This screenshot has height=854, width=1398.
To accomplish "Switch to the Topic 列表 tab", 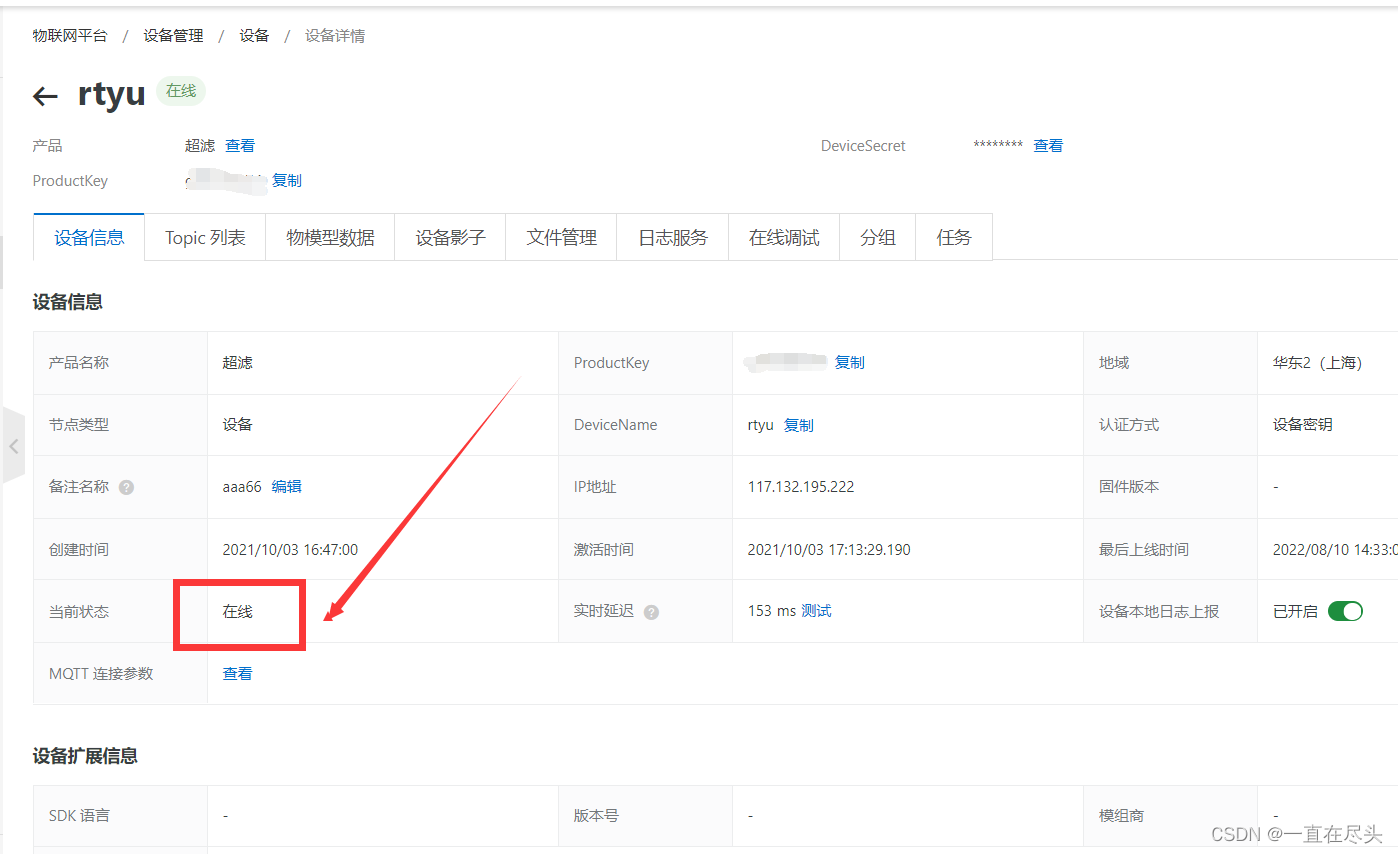I will click(x=205, y=237).
